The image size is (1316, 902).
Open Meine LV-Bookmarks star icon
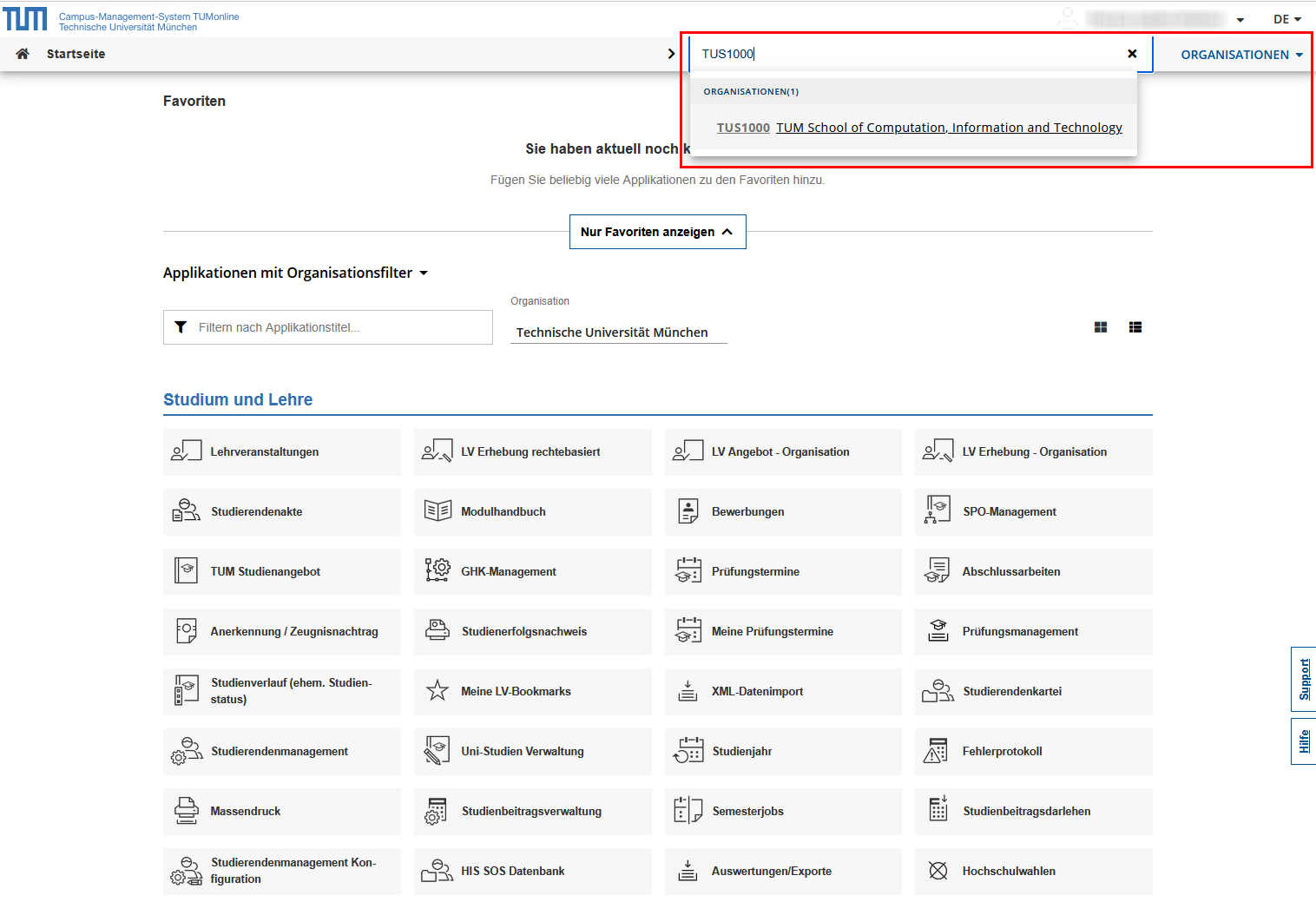point(438,691)
